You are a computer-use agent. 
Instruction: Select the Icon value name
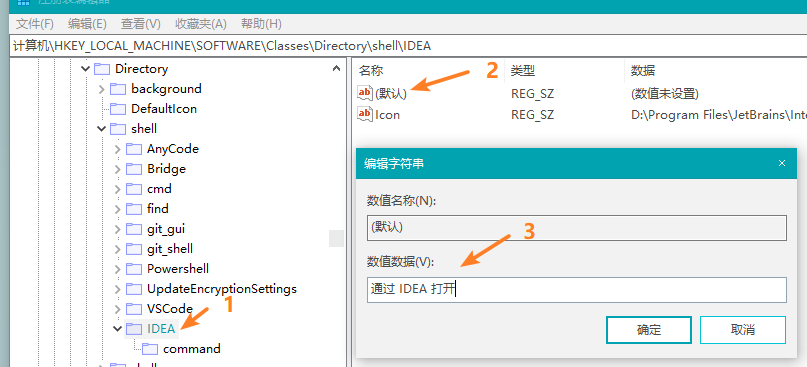[387, 114]
